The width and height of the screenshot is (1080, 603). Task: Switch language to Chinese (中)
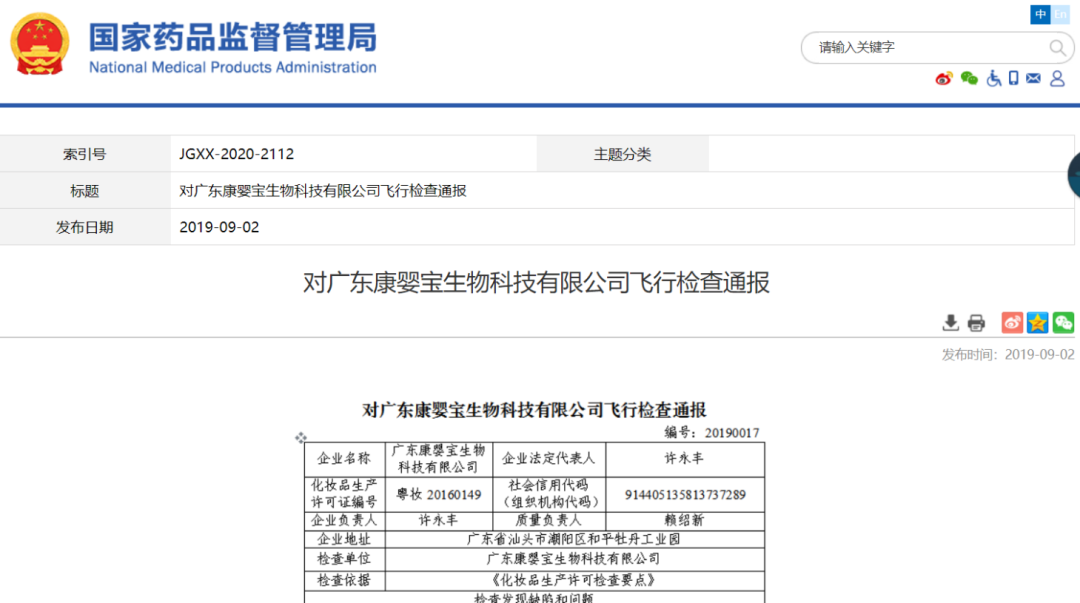tap(1040, 14)
